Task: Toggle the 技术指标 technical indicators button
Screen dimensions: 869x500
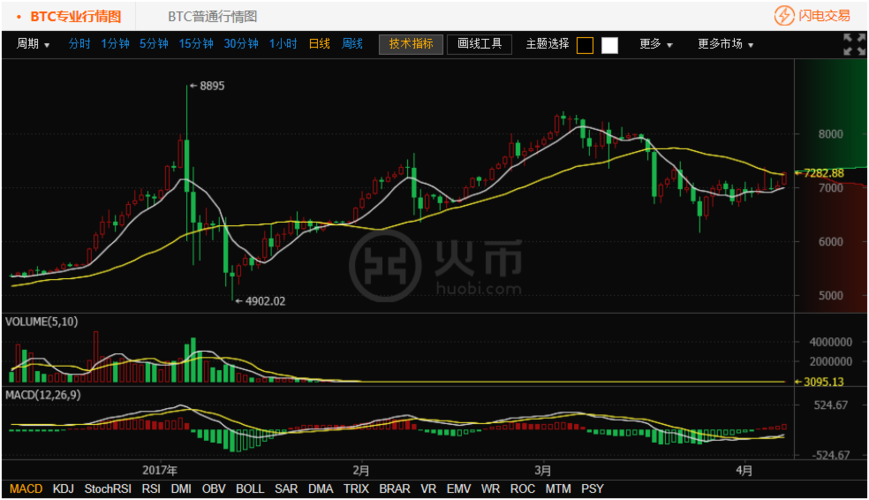Action: pyautogui.click(x=410, y=44)
